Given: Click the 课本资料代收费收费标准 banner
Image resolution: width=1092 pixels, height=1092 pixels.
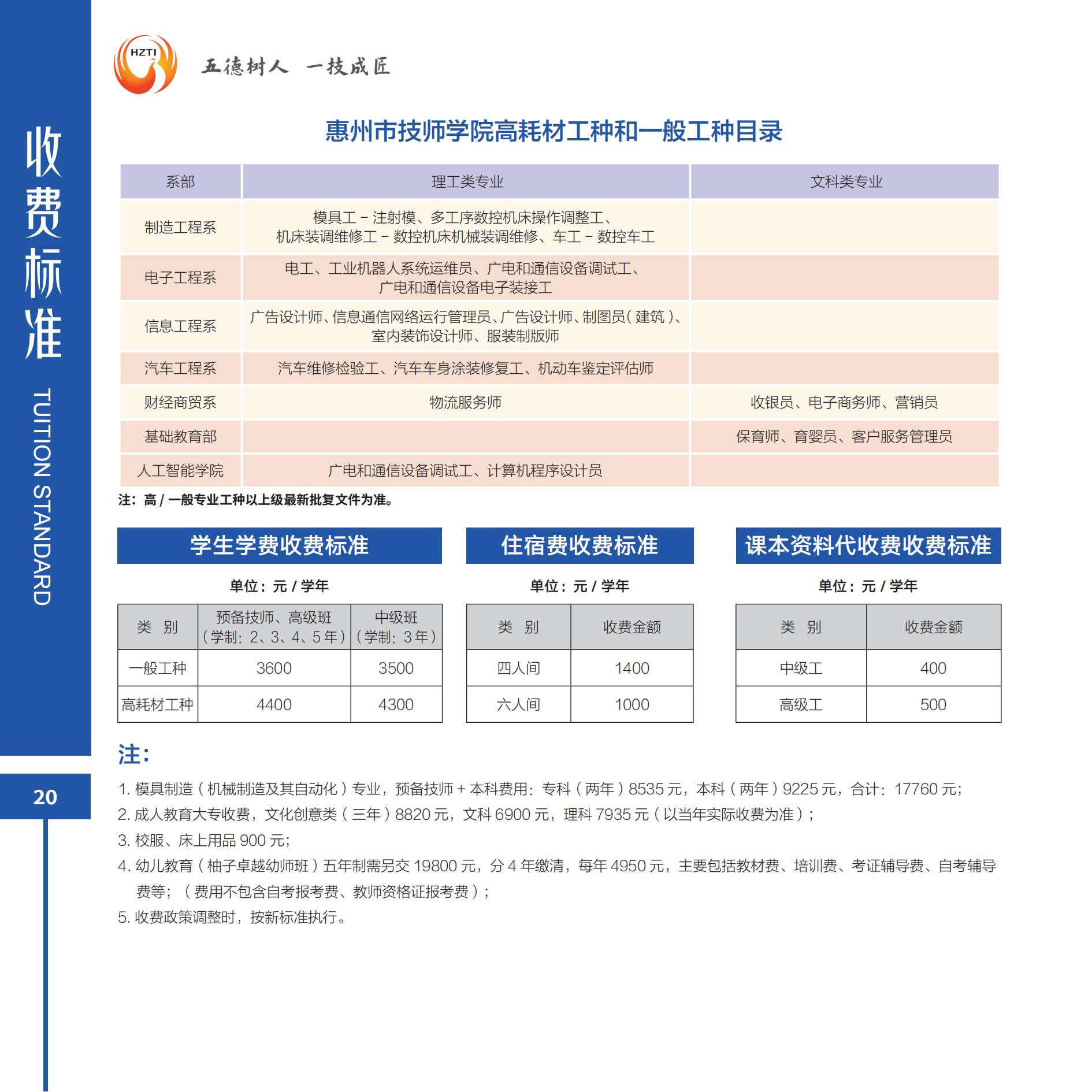Looking at the screenshot, I should click(x=868, y=545).
